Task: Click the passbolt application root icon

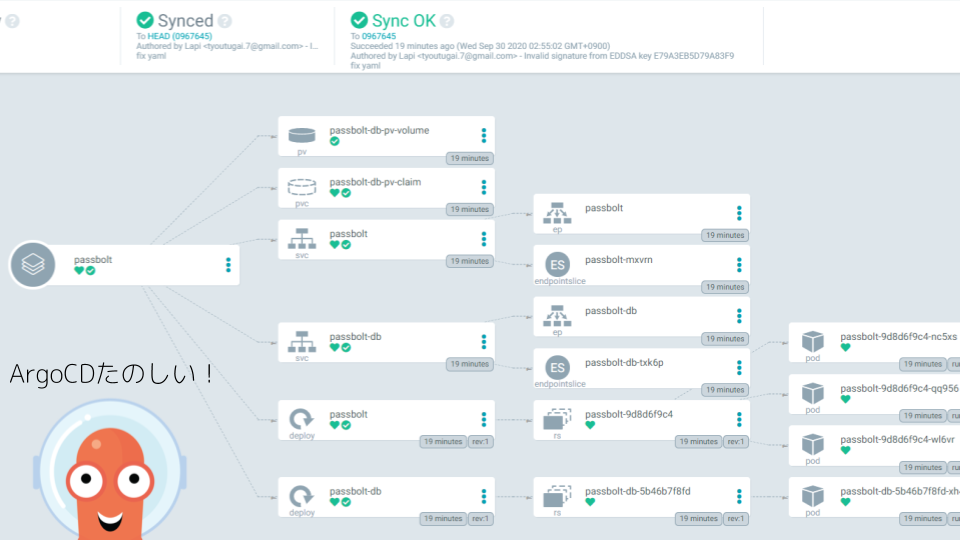Action: (32, 264)
